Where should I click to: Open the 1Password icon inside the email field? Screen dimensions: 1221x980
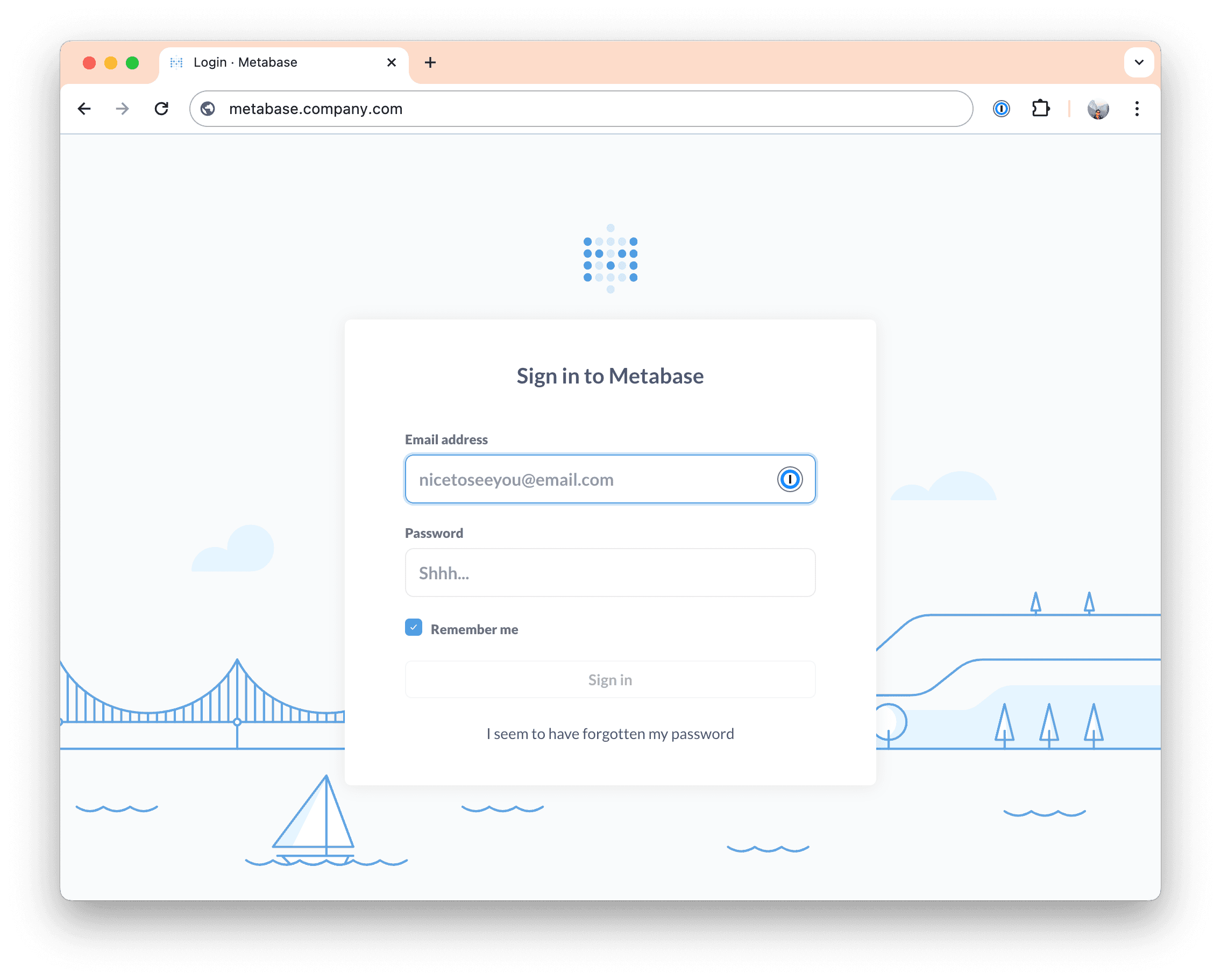[x=790, y=479]
